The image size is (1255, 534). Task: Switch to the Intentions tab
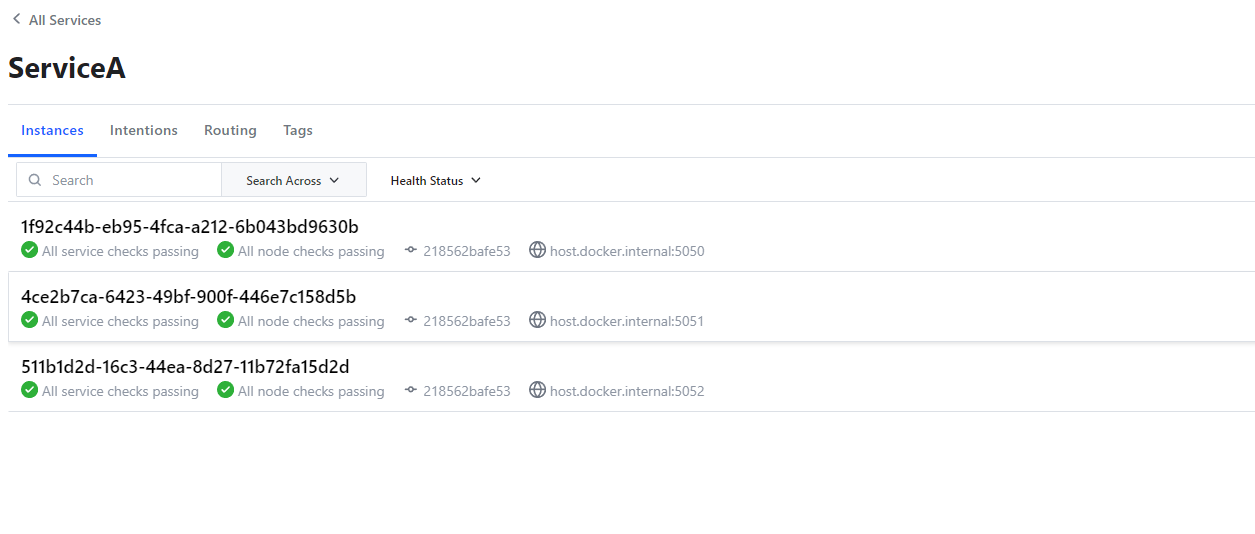tap(144, 130)
